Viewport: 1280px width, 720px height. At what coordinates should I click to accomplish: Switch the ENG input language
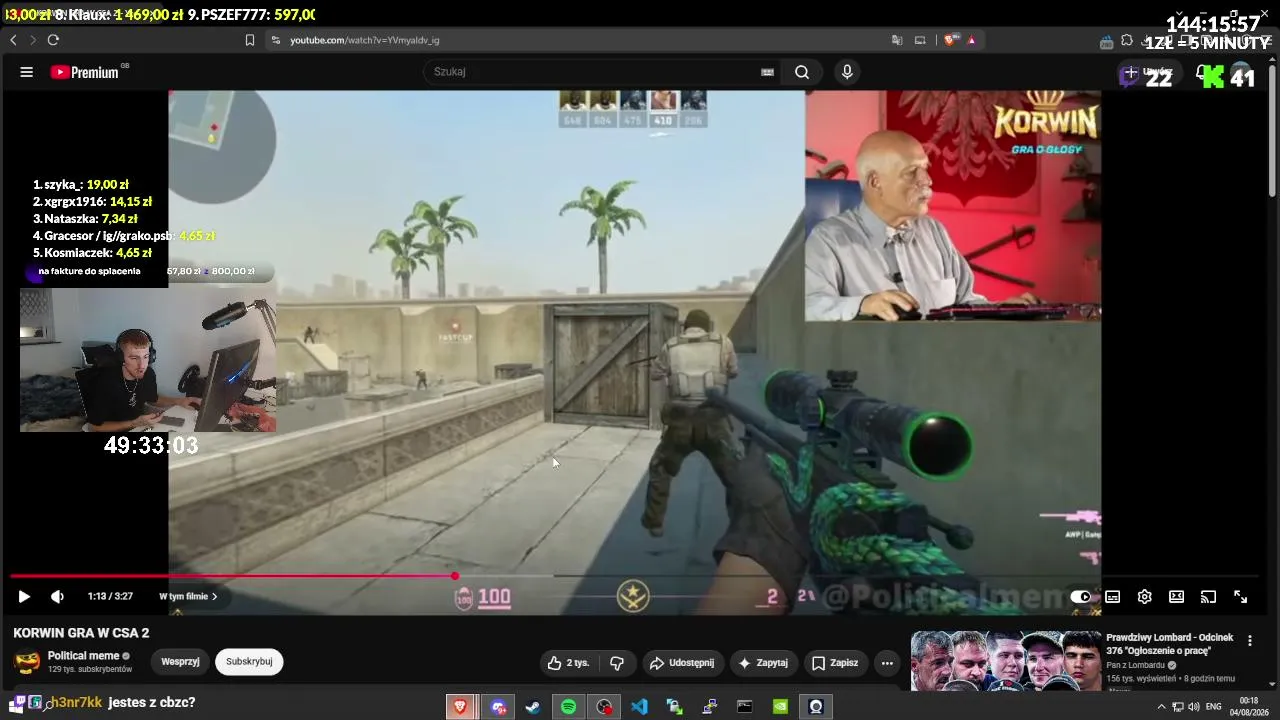click(1214, 707)
